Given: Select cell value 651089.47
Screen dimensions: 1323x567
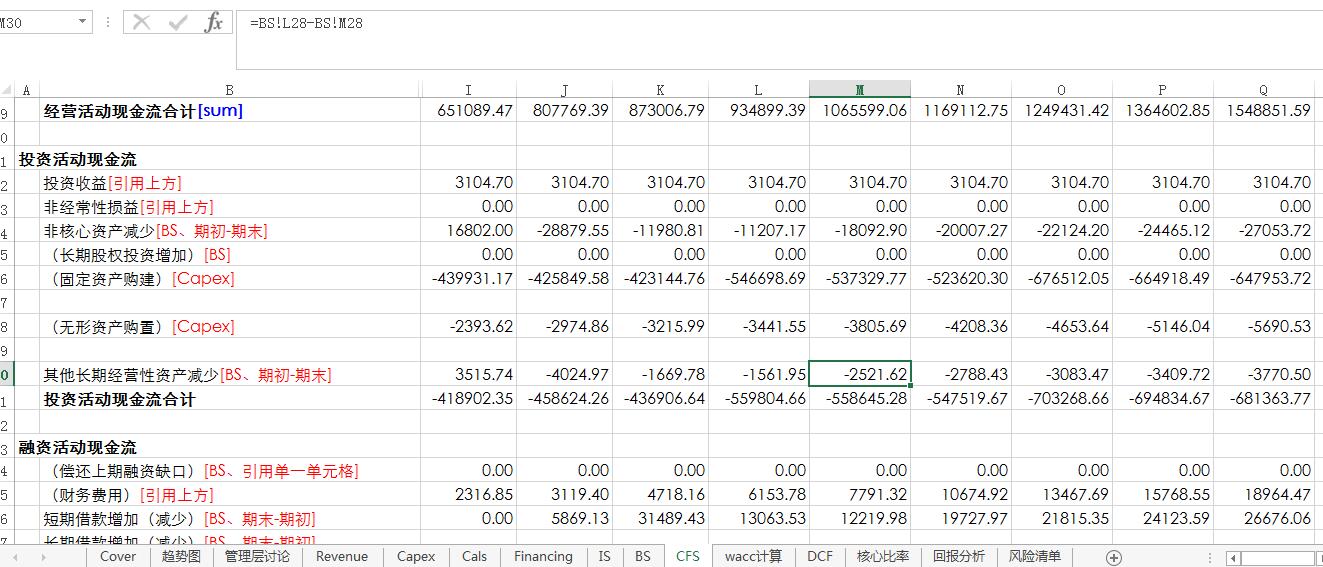Looking at the screenshot, I should tap(468, 111).
